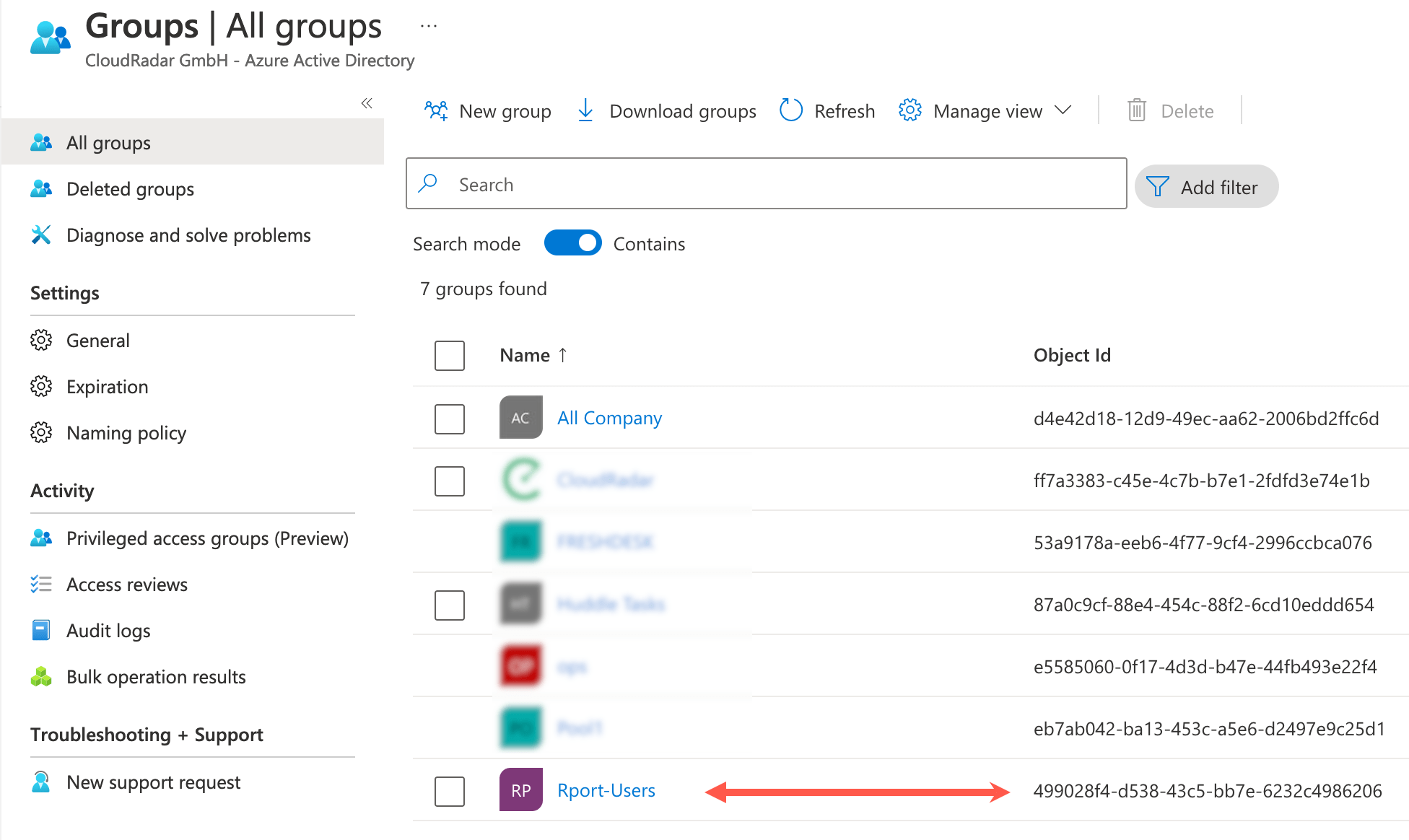Screen dimensions: 1409x840
Task: Open the ellipsis more options menu
Action: pyautogui.click(x=429, y=26)
